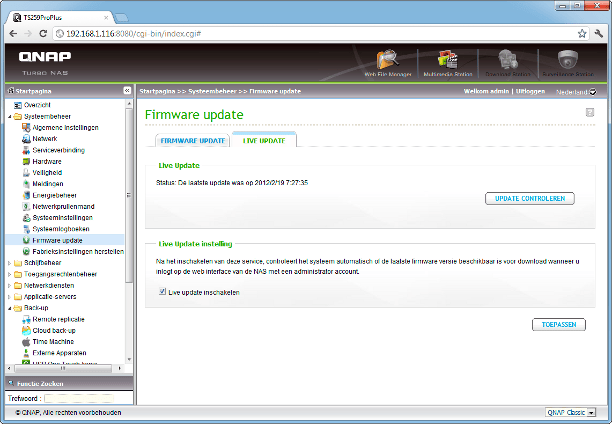This screenshot has height=424, width=612.
Task: Click the Fabrieksinstellingen herstellen icon
Action: point(26,251)
